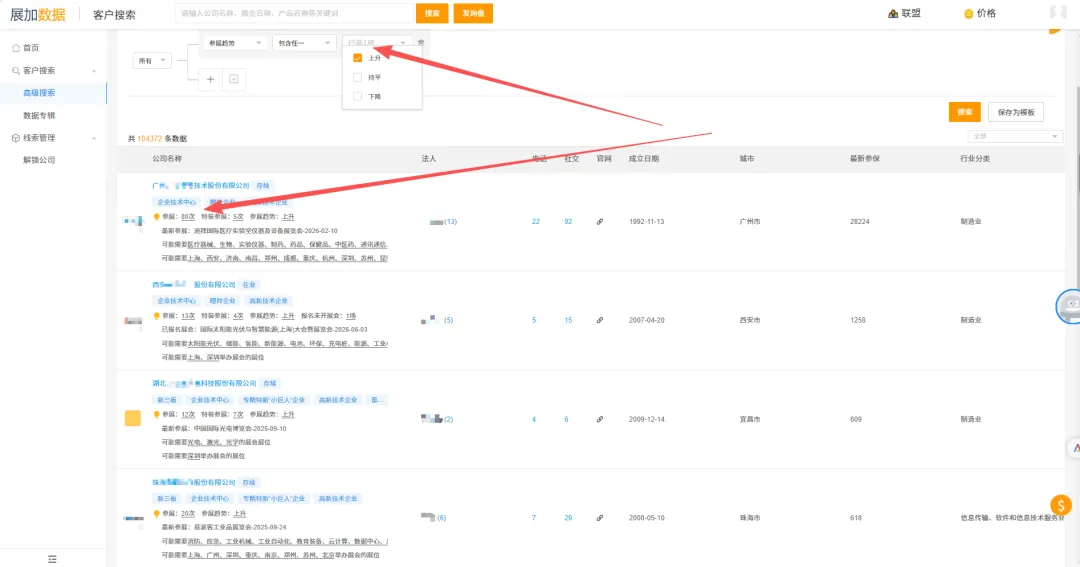Image resolution: width=1080 pixels, height=567 pixels.
Task: Click phone count 22
Action: (x=536, y=222)
